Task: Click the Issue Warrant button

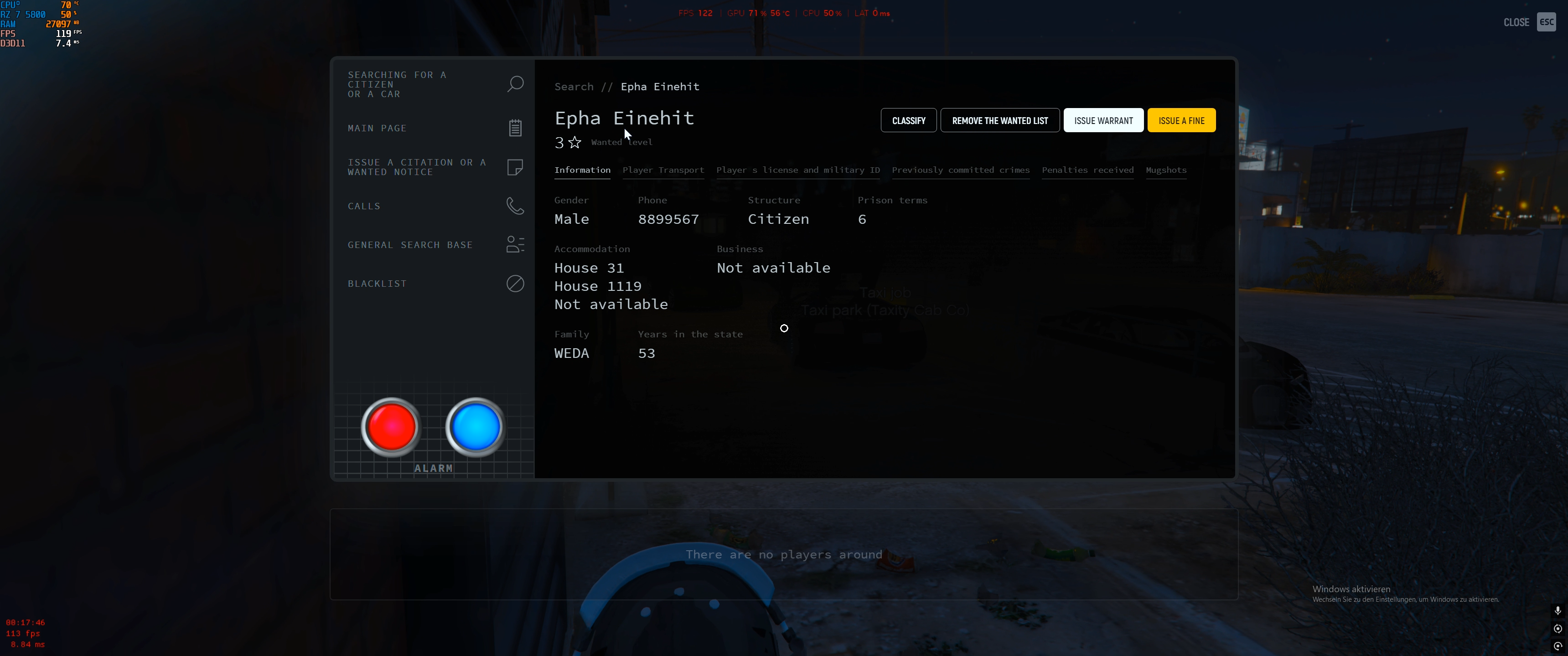Action: pyautogui.click(x=1103, y=120)
